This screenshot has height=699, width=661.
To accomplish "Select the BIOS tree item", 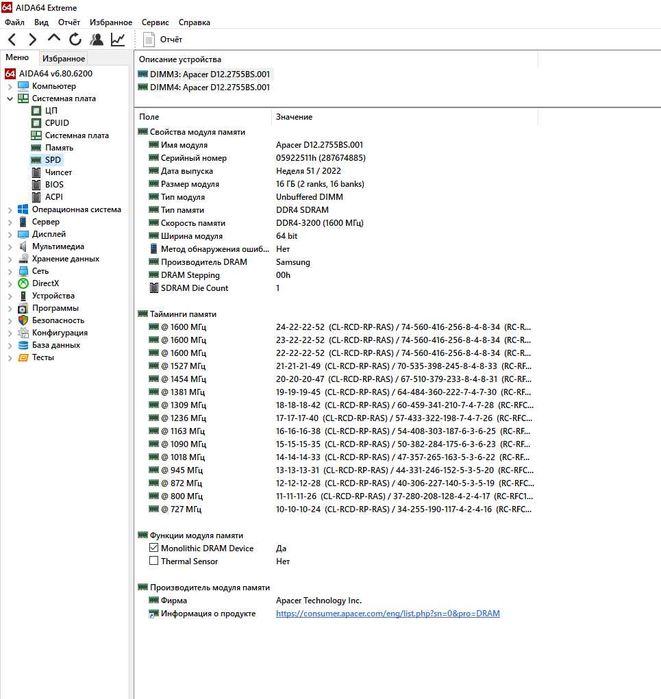I will (54, 185).
